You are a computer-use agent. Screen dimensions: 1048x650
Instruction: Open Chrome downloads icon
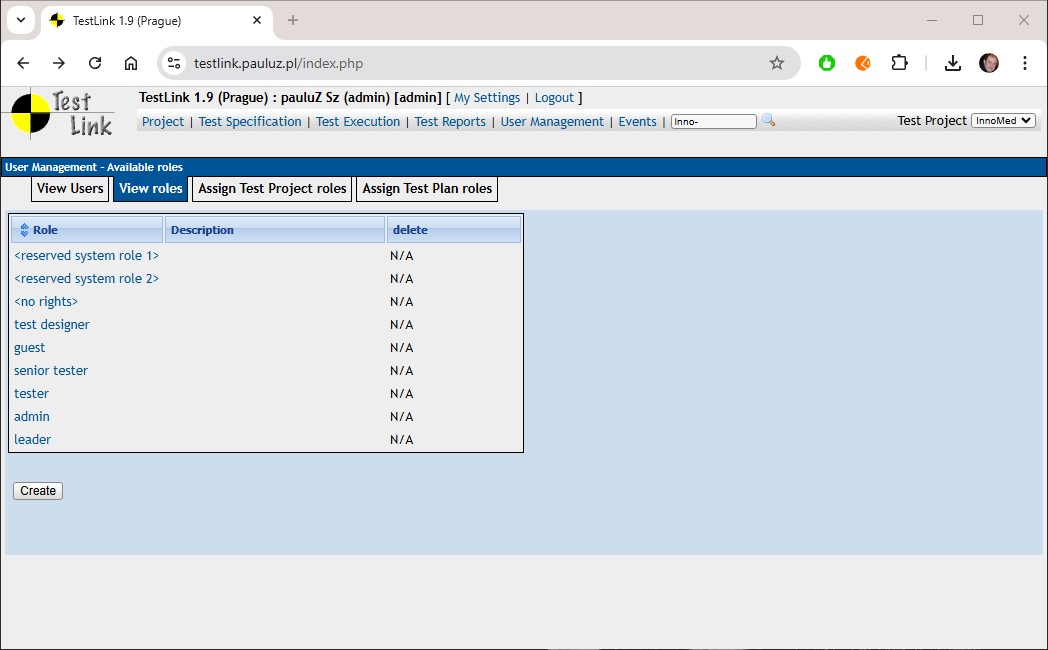[x=953, y=63]
